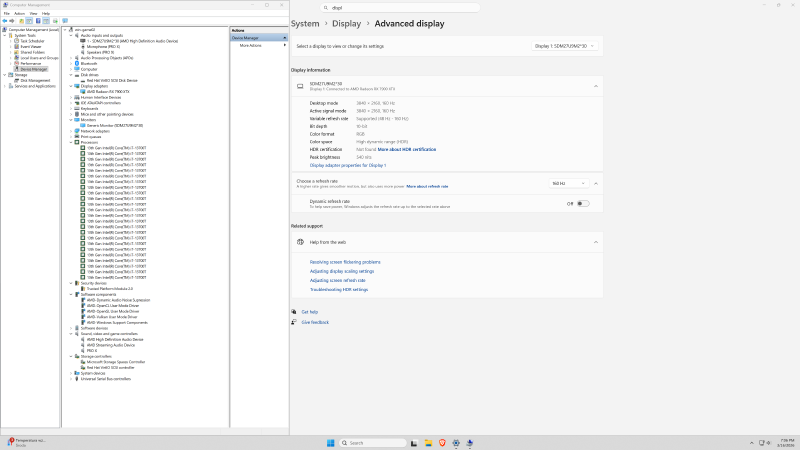Click the last toolbar icon after the separator
The width and height of the screenshot is (800, 450).
pos(65,21)
